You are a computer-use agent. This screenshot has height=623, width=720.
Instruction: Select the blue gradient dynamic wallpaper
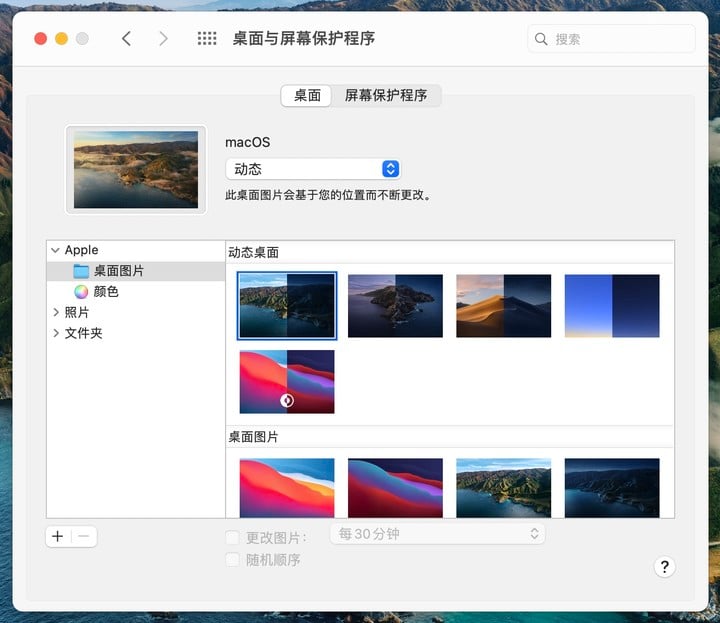click(x=611, y=306)
